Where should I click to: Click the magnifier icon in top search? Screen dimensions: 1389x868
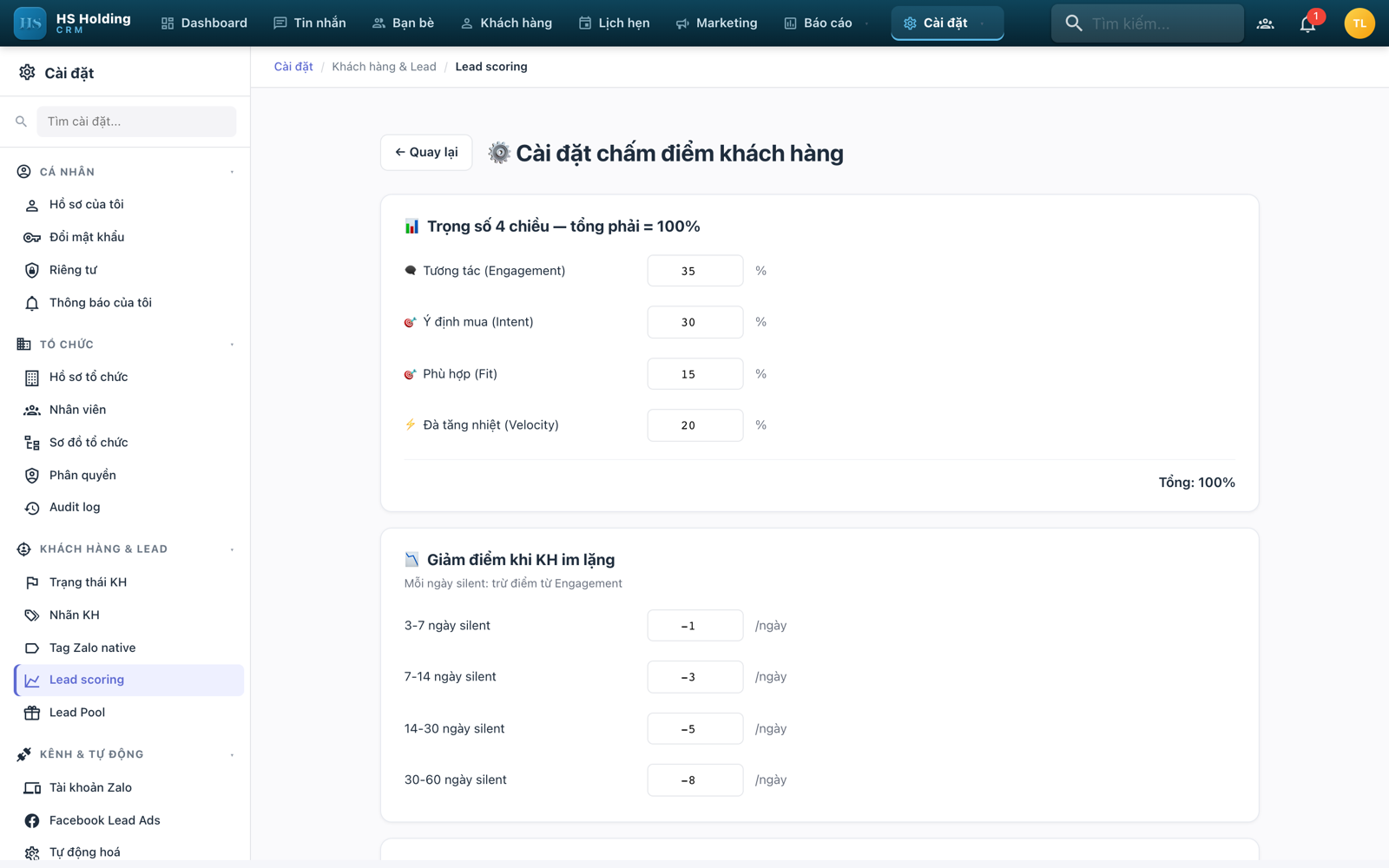(x=1074, y=23)
